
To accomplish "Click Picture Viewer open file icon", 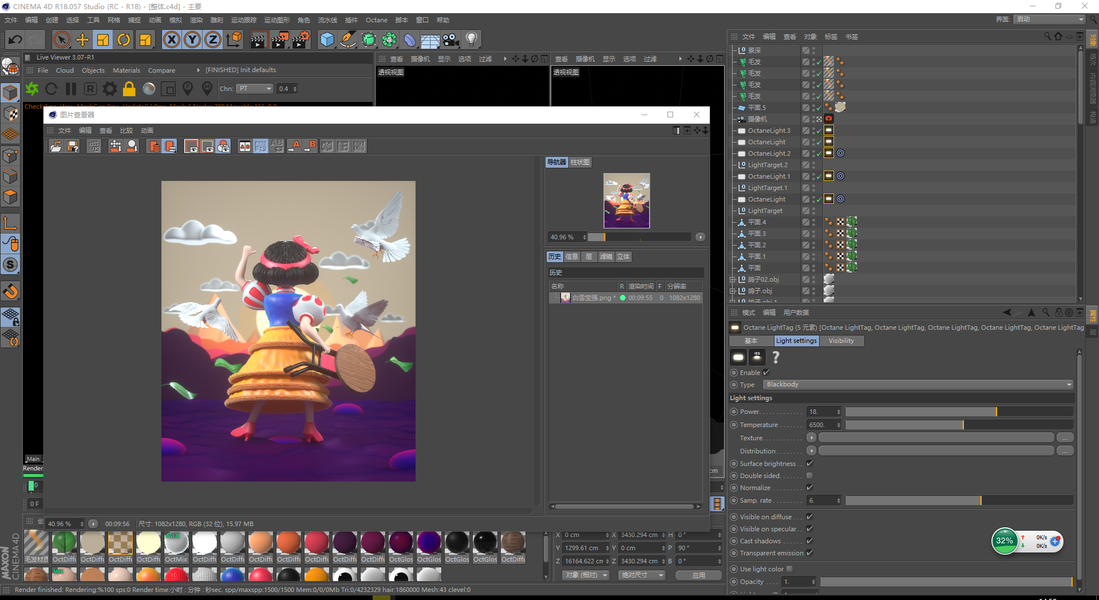I will pos(55,146).
